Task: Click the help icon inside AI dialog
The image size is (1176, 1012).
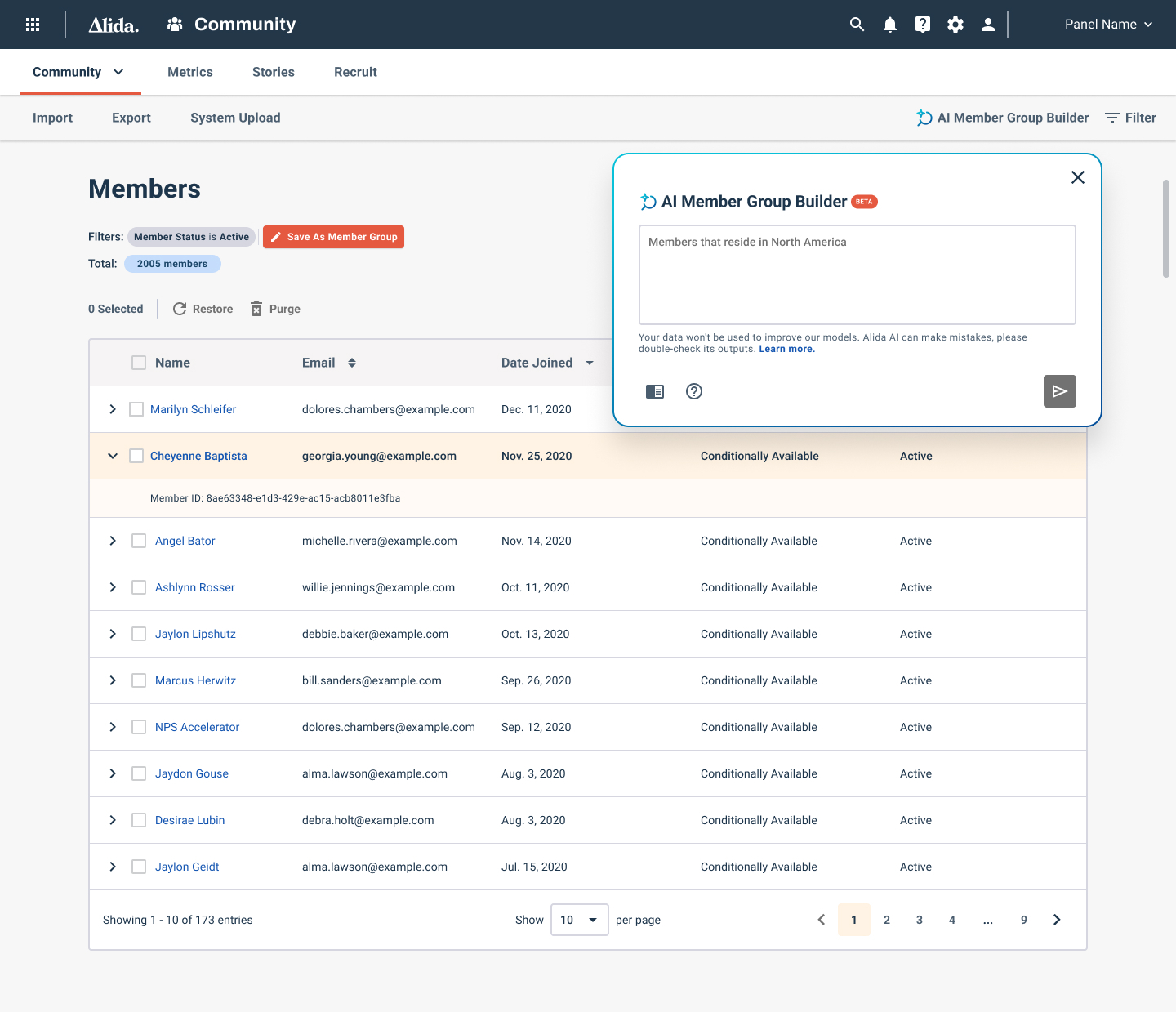Action: point(694,391)
